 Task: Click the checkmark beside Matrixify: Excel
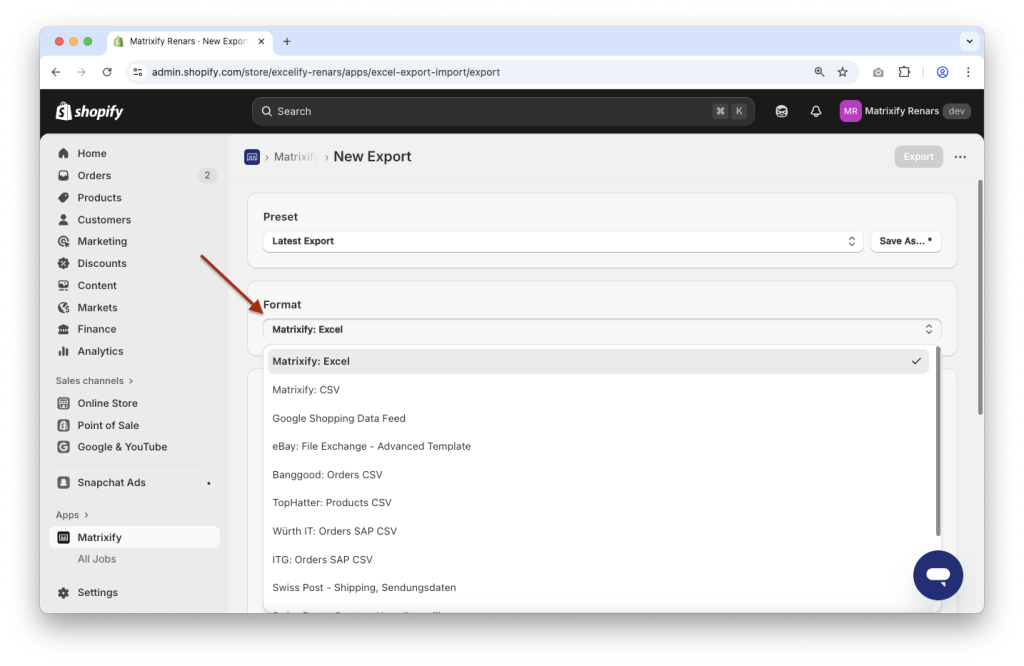pos(917,361)
